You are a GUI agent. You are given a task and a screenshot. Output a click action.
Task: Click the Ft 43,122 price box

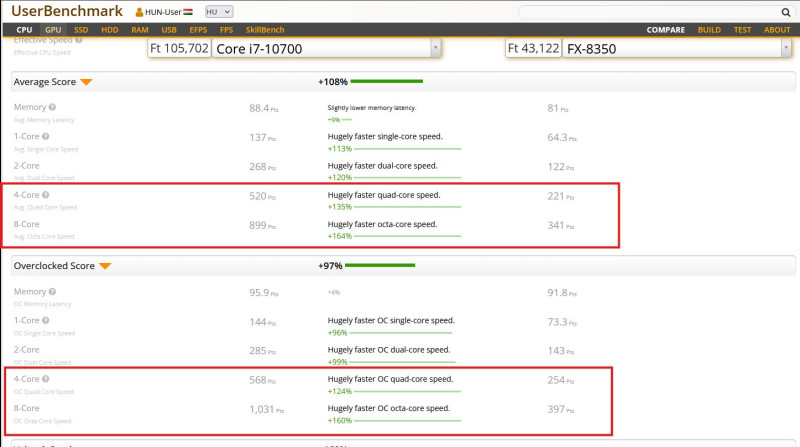coord(533,48)
